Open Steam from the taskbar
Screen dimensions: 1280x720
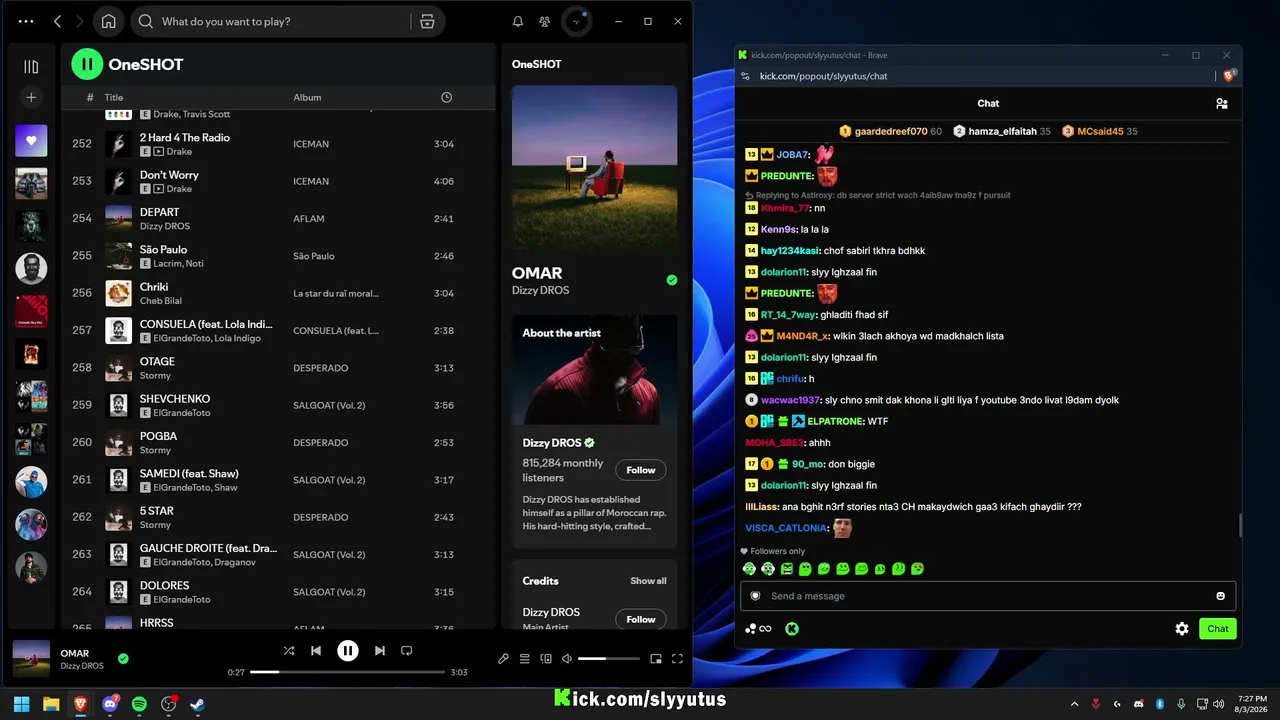click(198, 704)
